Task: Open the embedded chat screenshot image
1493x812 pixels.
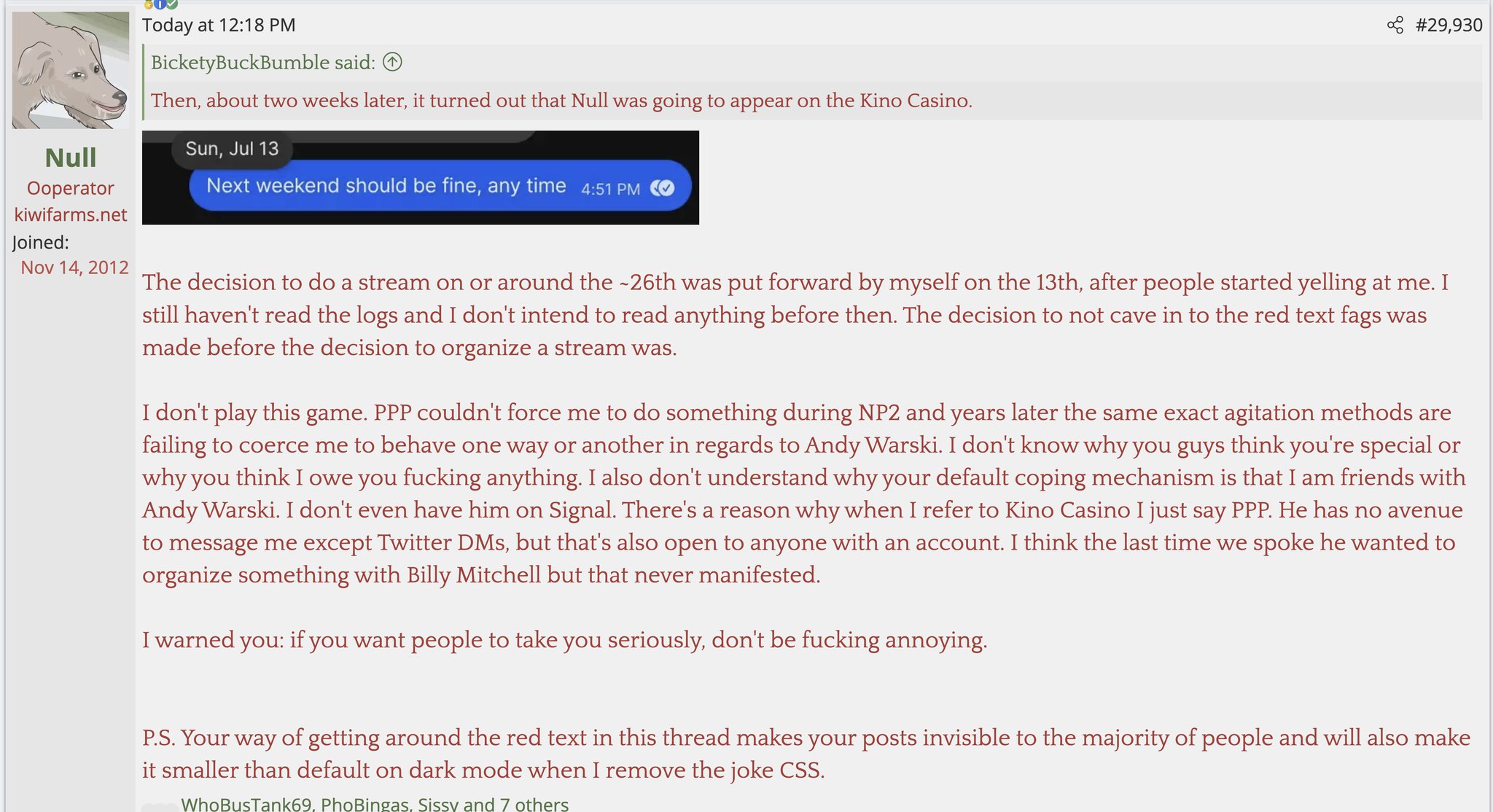Action: tap(420, 178)
